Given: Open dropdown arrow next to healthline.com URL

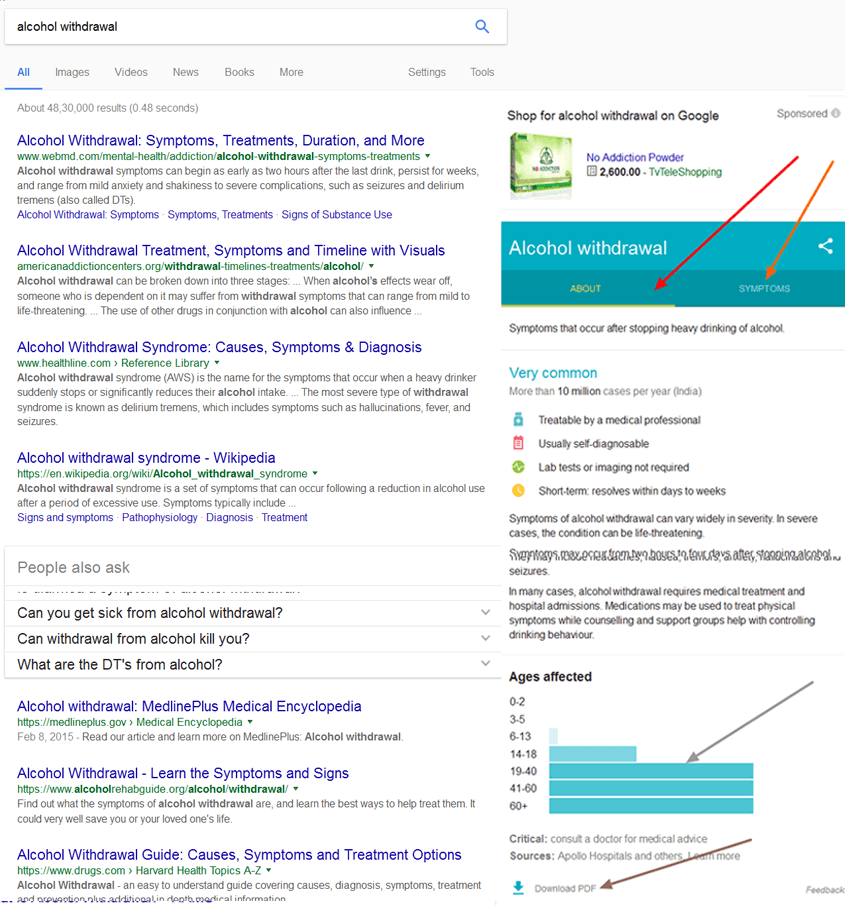Looking at the screenshot, I should click(217, 362).
